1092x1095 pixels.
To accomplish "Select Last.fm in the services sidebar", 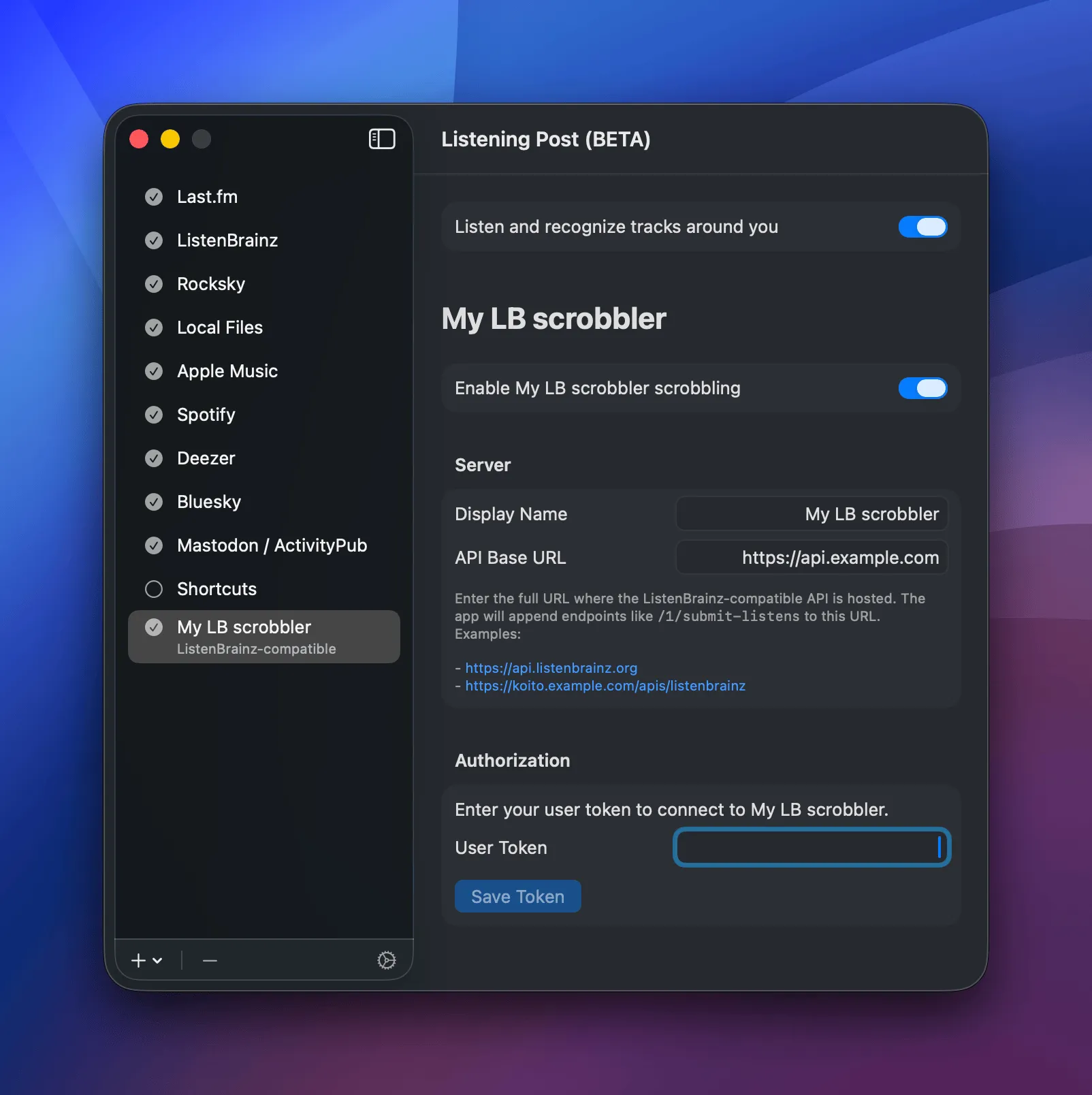I will point(208,197).
